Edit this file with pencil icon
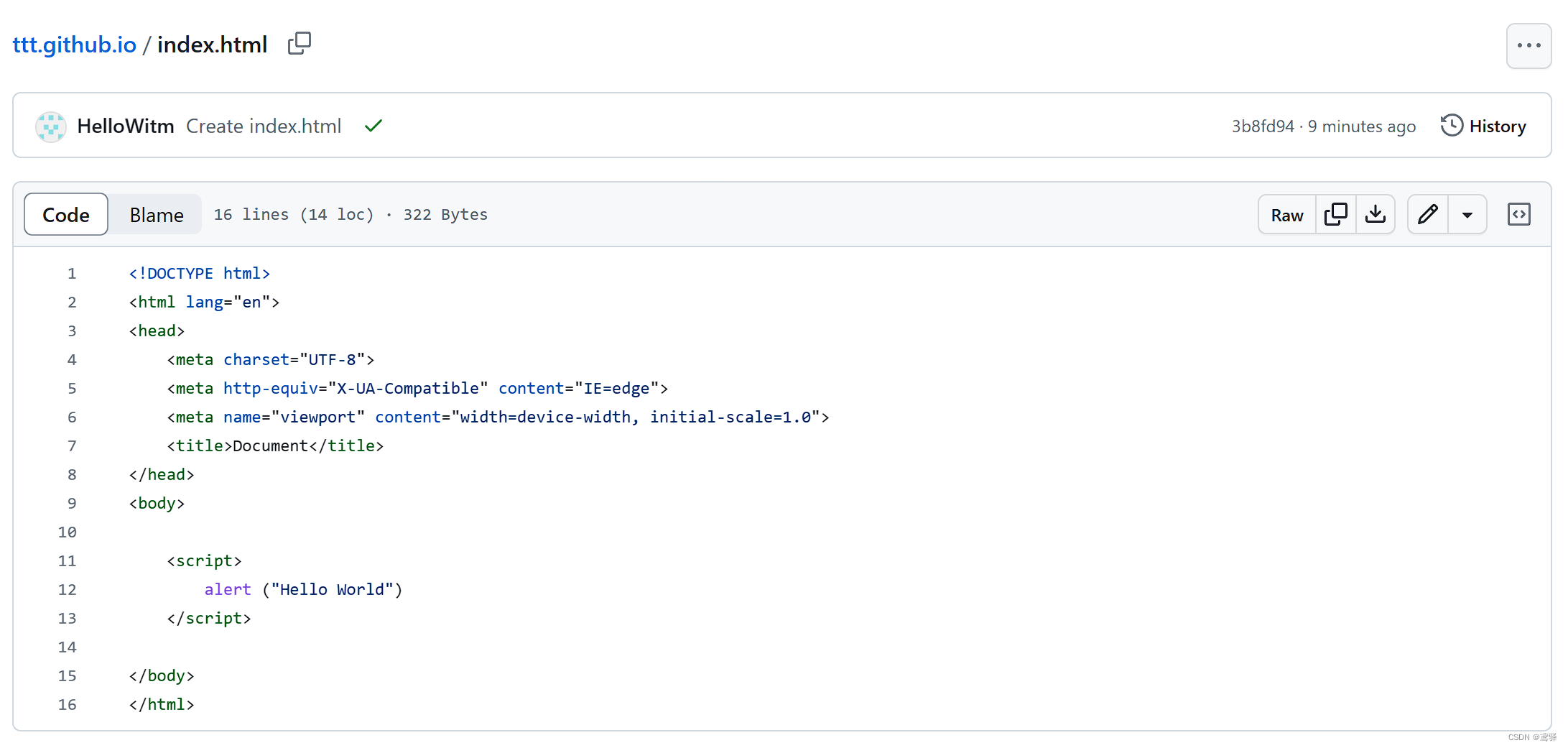The height and width of the screenshot is (748, 1568). (x=1428, y=214)
